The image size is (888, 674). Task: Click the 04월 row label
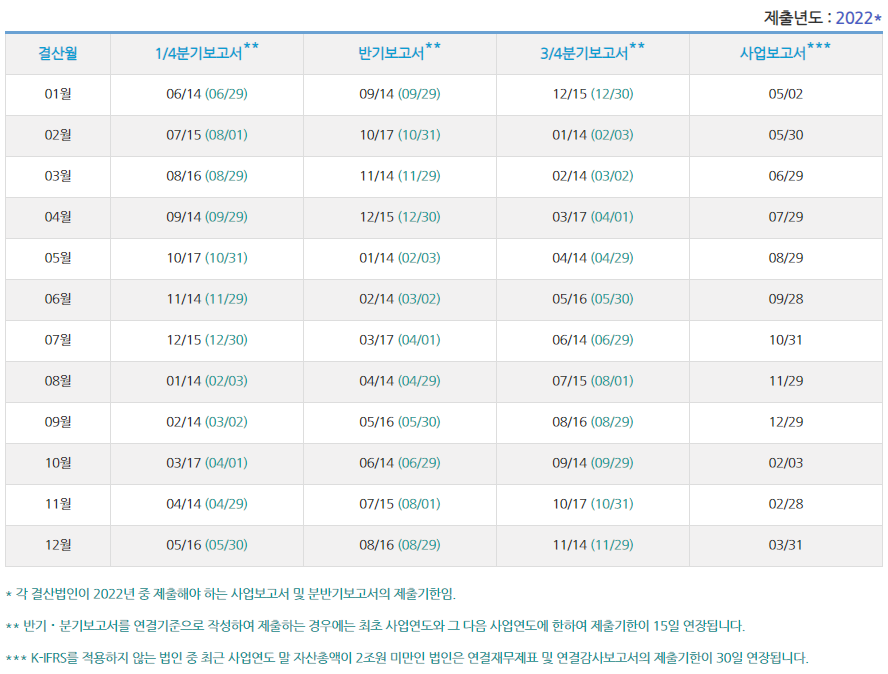[58, 217]
